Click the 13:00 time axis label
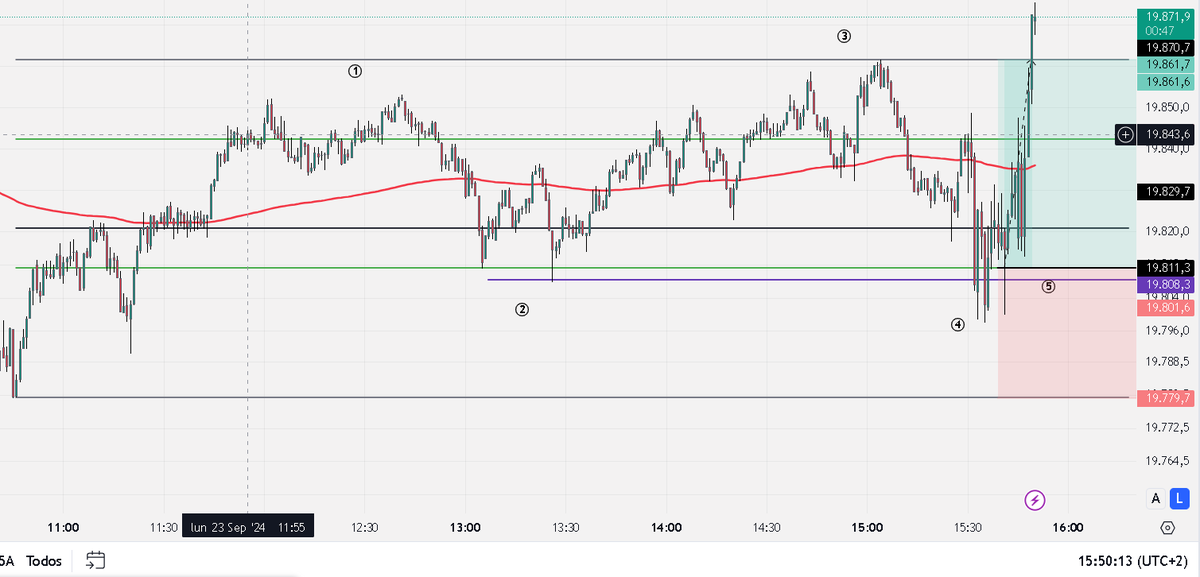The image size is (1200, 577). tap(465, 527)
